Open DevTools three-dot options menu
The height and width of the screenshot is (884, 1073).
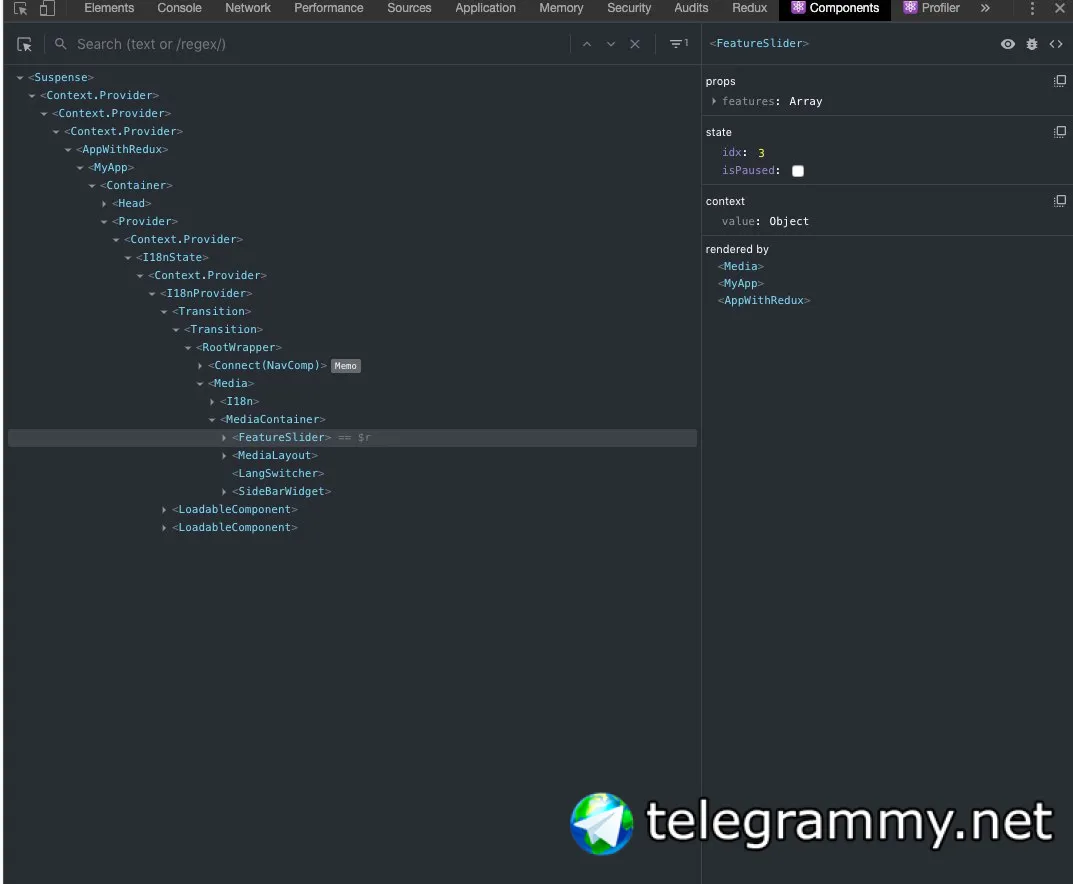pyautogui.click(x=1032, y=8)
